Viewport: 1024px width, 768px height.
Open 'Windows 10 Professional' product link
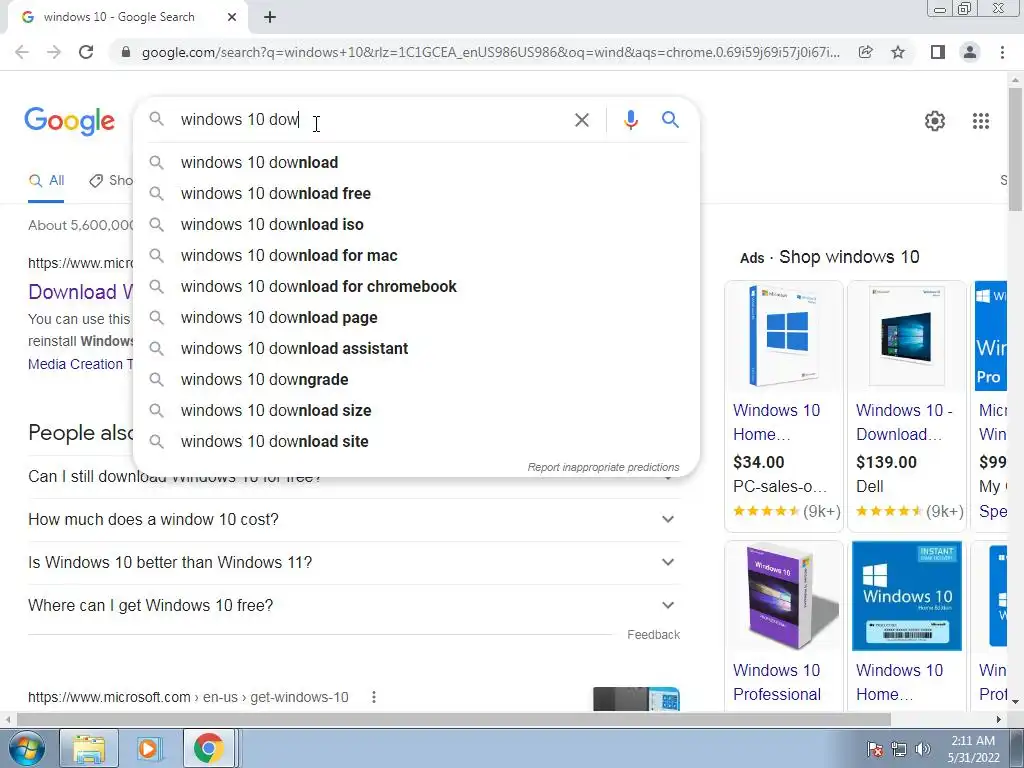click(776, 682)
